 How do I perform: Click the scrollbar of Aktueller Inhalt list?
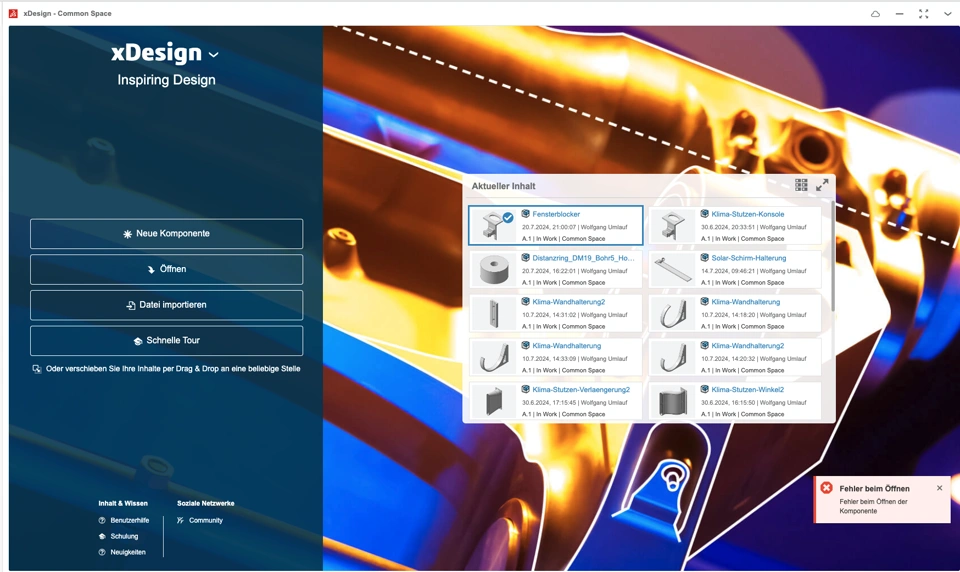tap(833, 257)
